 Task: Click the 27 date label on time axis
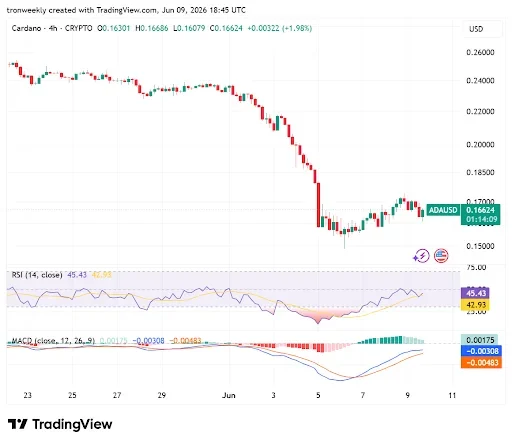pyautogui.click(x=117, y=395)
